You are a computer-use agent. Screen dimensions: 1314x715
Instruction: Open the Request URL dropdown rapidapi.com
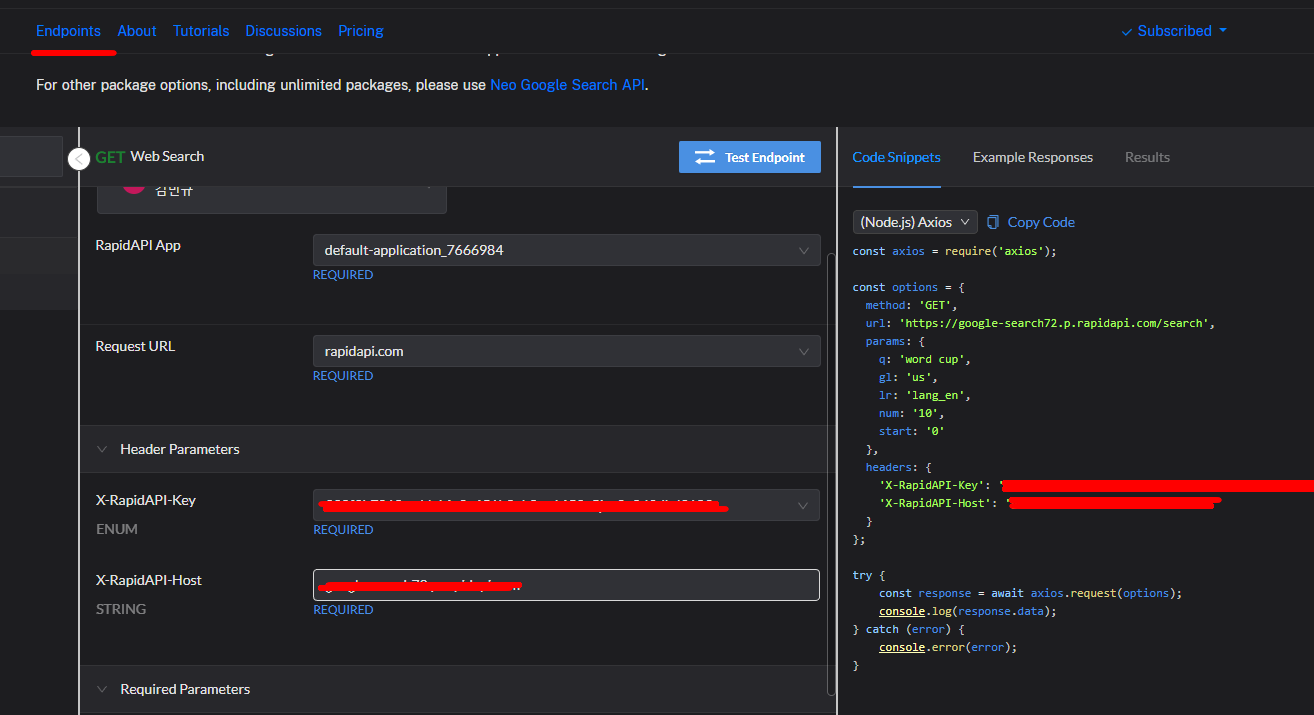567,351
